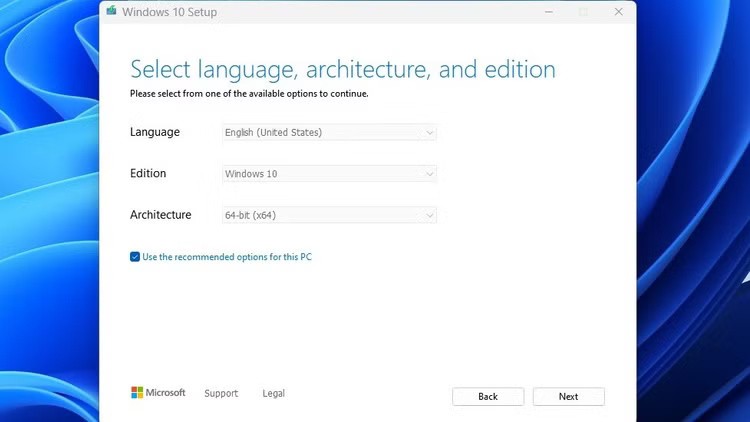Image resolution: width=750 pixels, height=422 pixels.
Task: Click the 'Use the recommended options for this PC' label
Action: 227,257
